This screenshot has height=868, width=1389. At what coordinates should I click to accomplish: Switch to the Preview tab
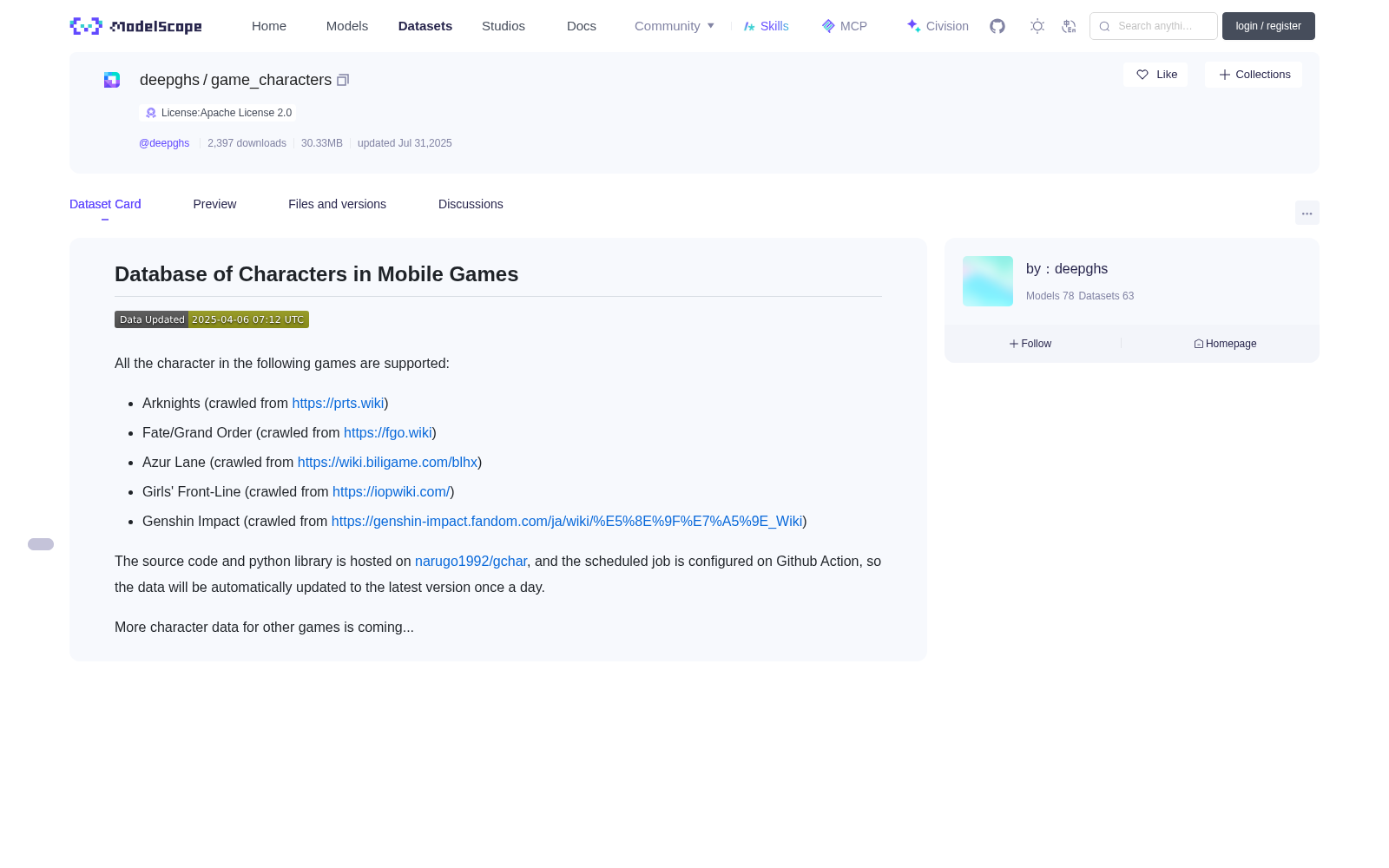(214, 204)
